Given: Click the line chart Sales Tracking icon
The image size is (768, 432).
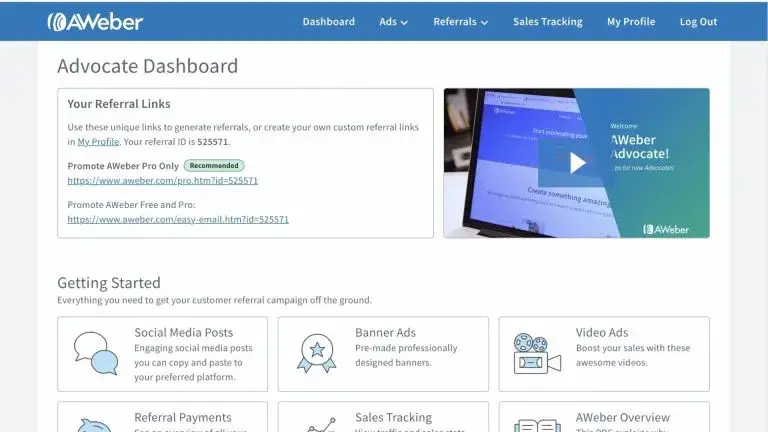Looking at the screenshot, I should click(x=321, y=425).
